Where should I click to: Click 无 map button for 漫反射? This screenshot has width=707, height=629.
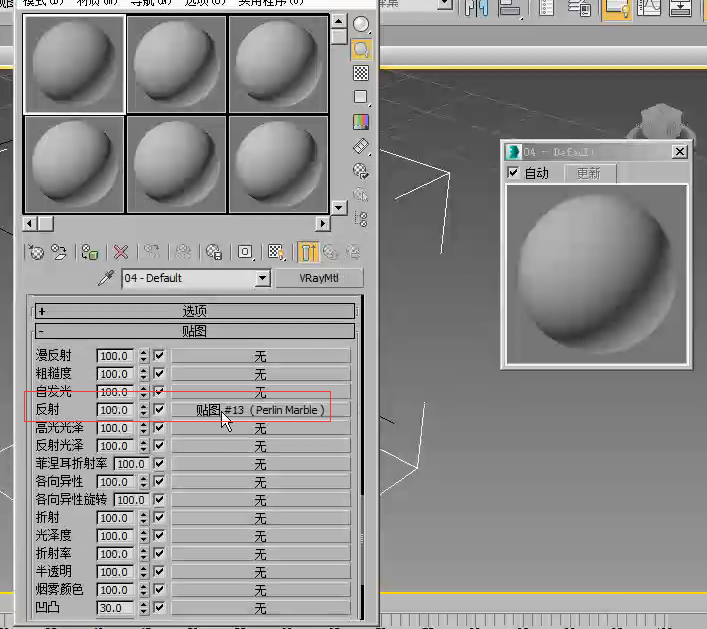point(260,356)
